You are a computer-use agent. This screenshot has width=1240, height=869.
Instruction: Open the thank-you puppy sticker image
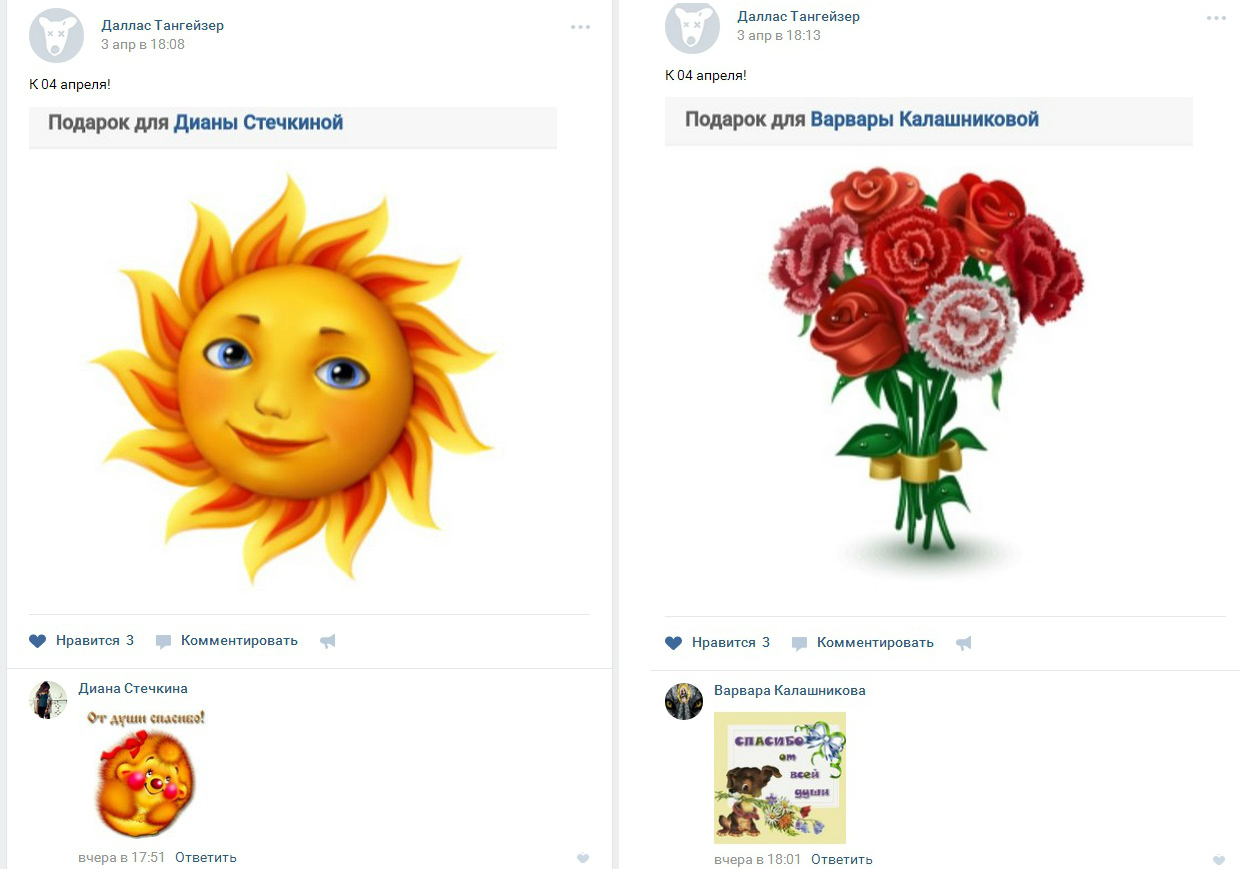pos(780,778)
